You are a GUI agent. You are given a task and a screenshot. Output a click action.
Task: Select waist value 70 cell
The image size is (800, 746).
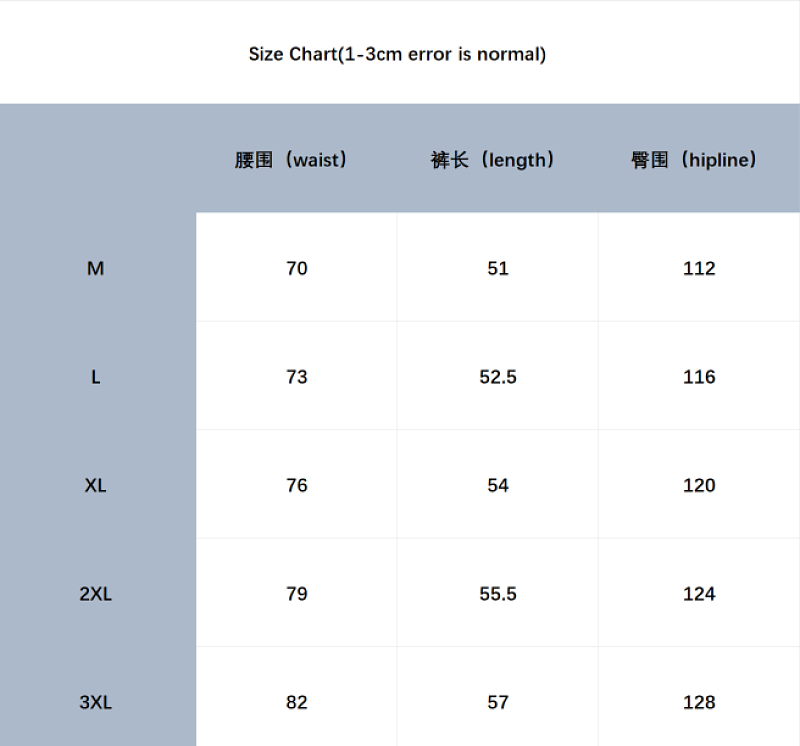click(296, 267)
